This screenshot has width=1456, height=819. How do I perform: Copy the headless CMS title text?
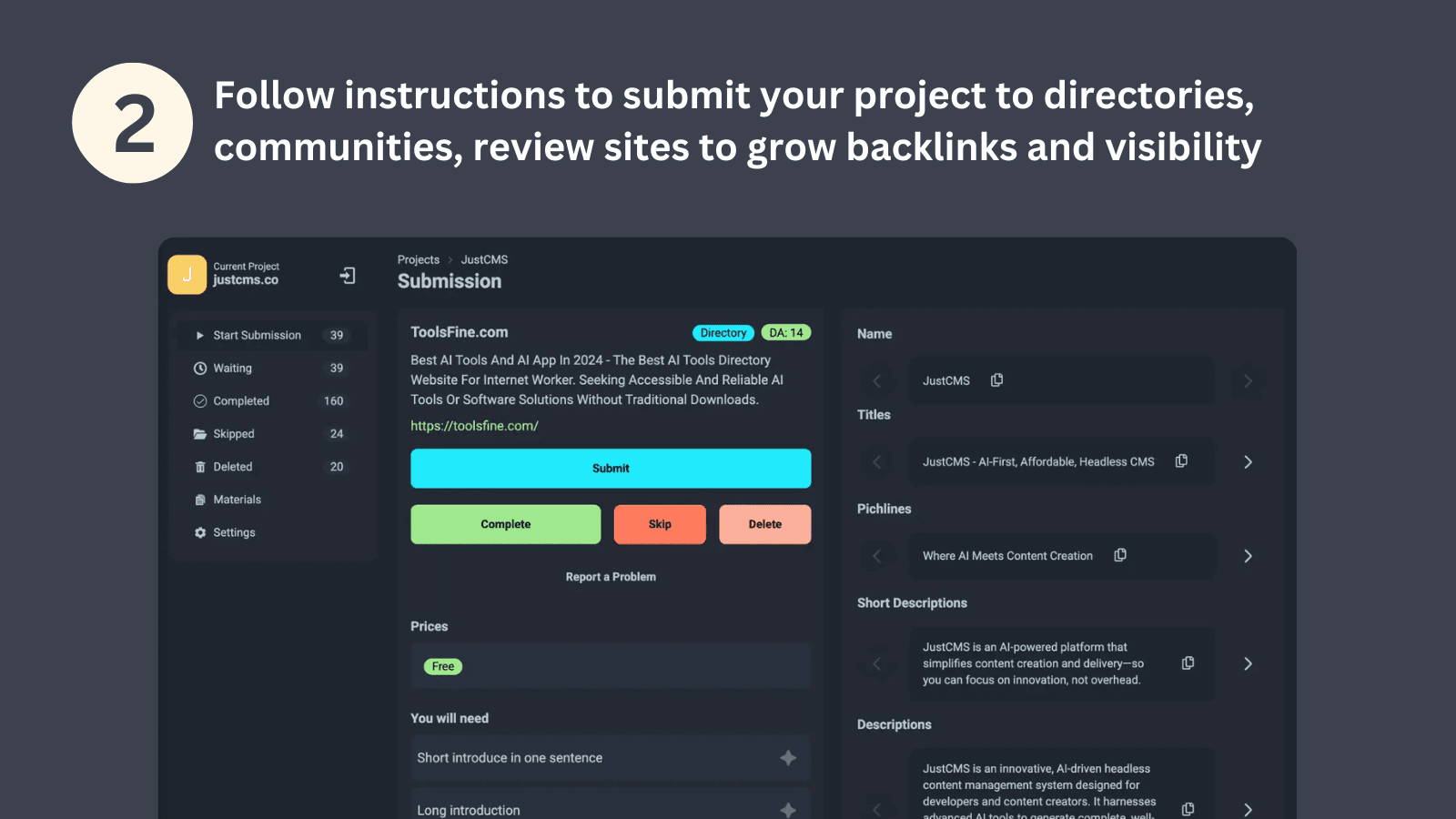1181,461
